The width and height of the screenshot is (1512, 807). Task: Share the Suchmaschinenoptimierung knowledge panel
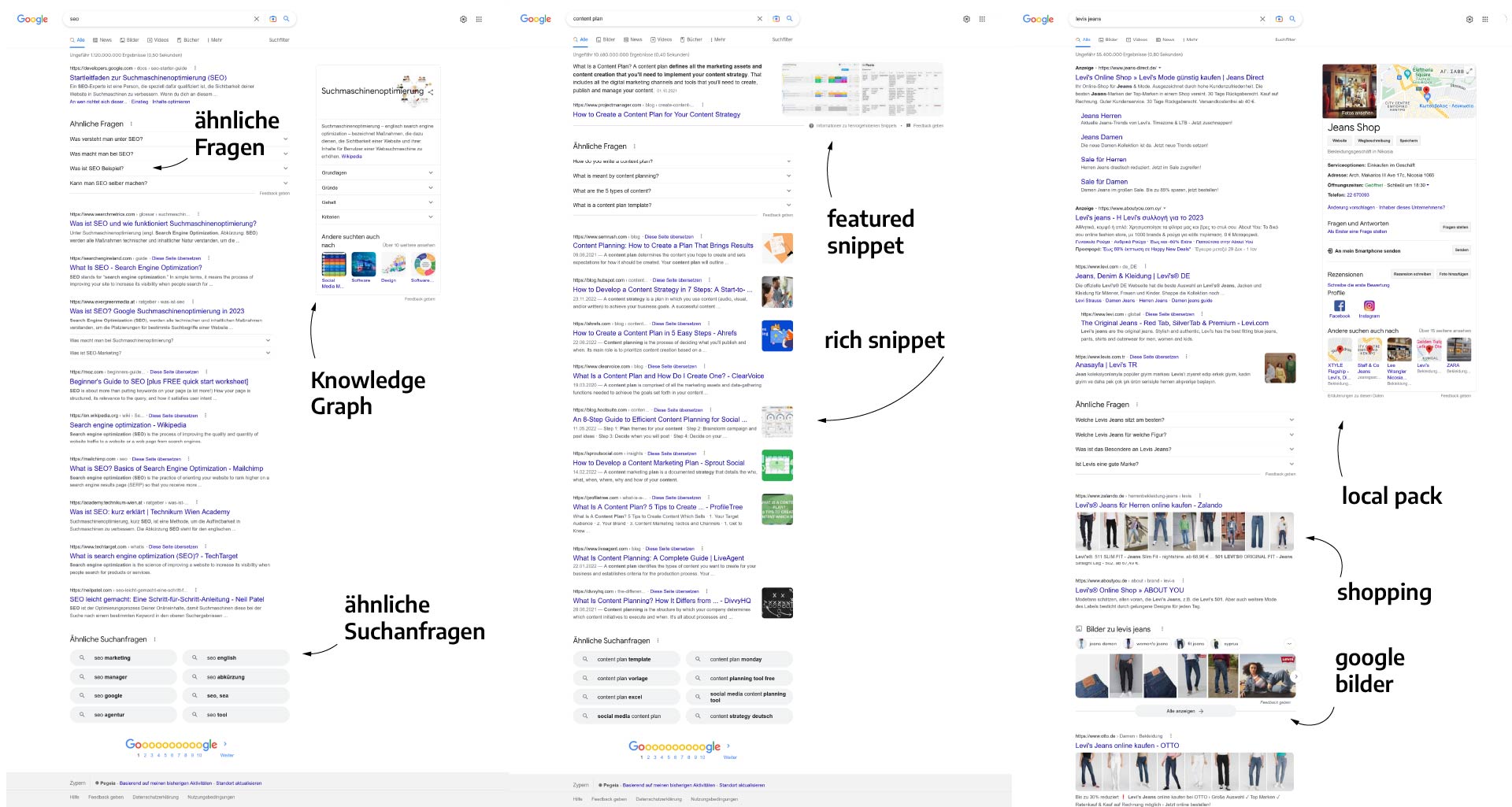430,92
